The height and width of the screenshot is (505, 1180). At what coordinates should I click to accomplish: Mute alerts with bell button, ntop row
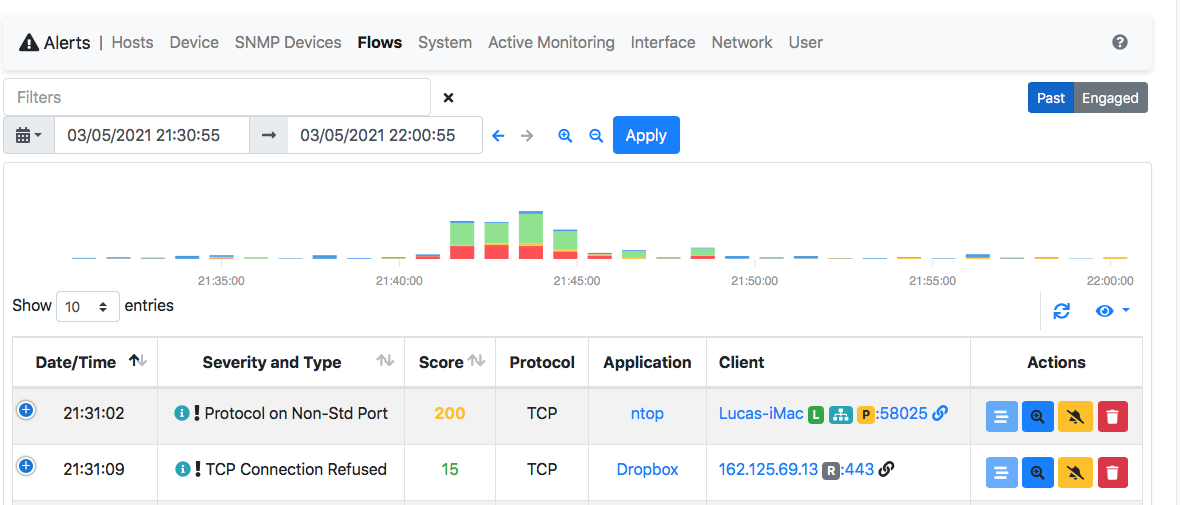(1075, 416)
